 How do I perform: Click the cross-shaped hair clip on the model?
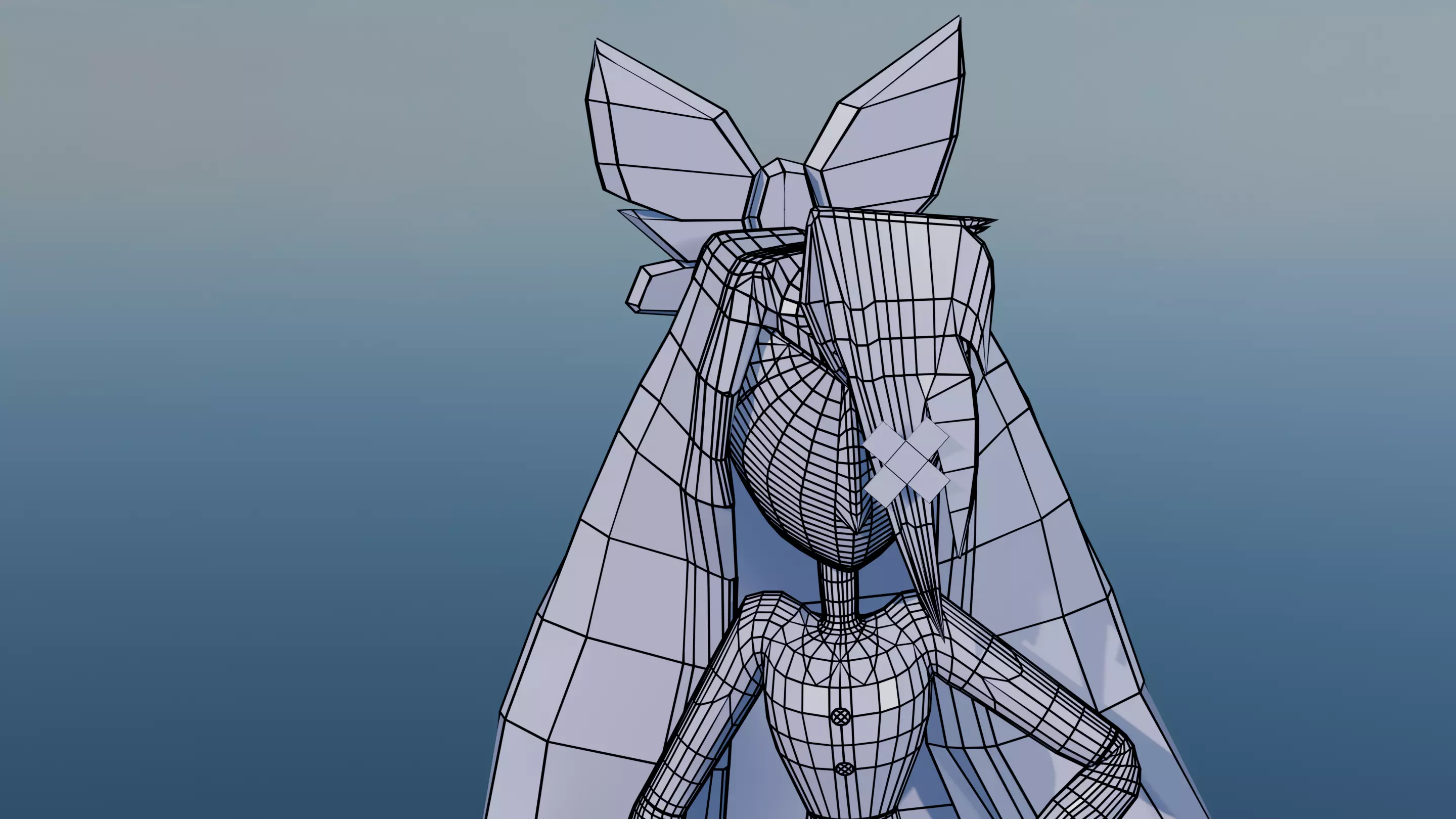[906, 463]
